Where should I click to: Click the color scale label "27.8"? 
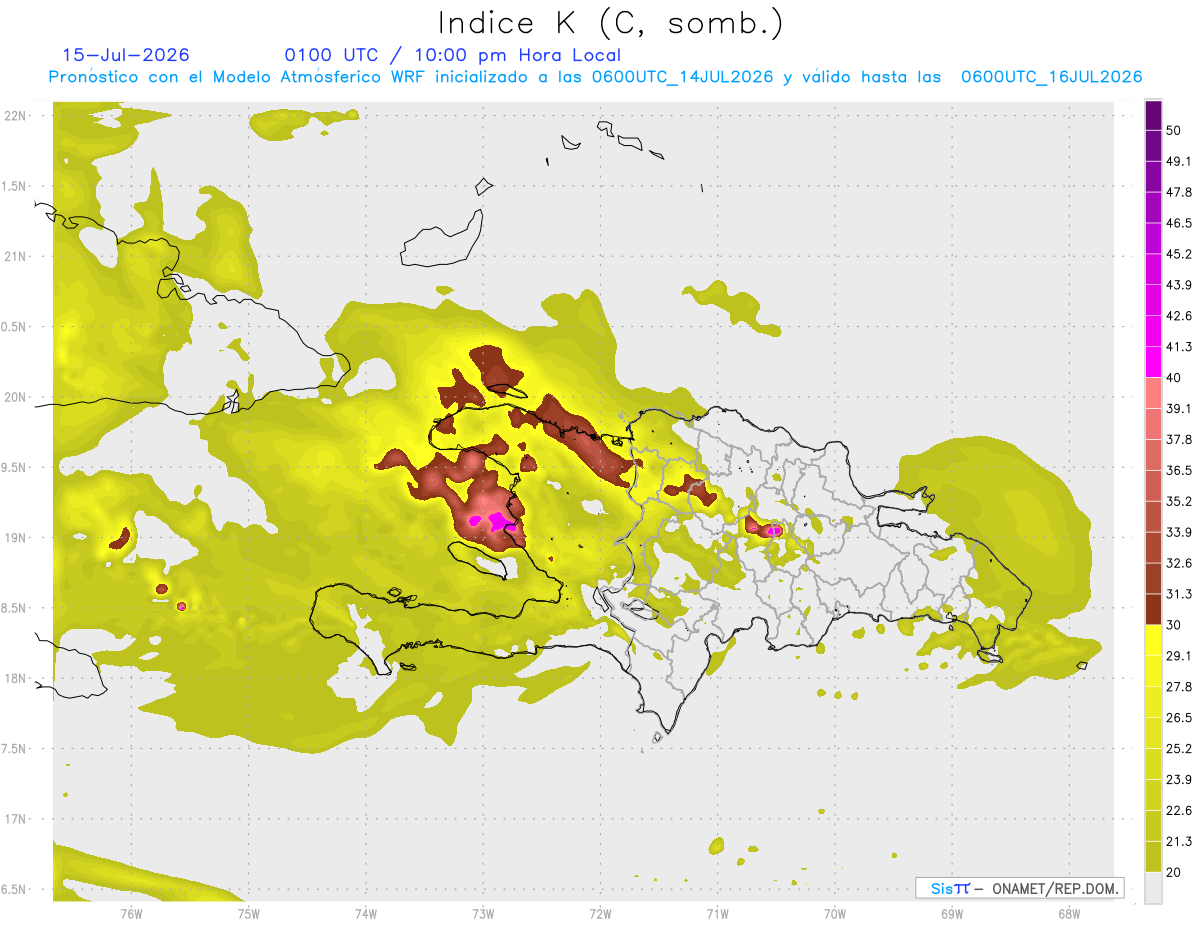(x=1179, y=687)
